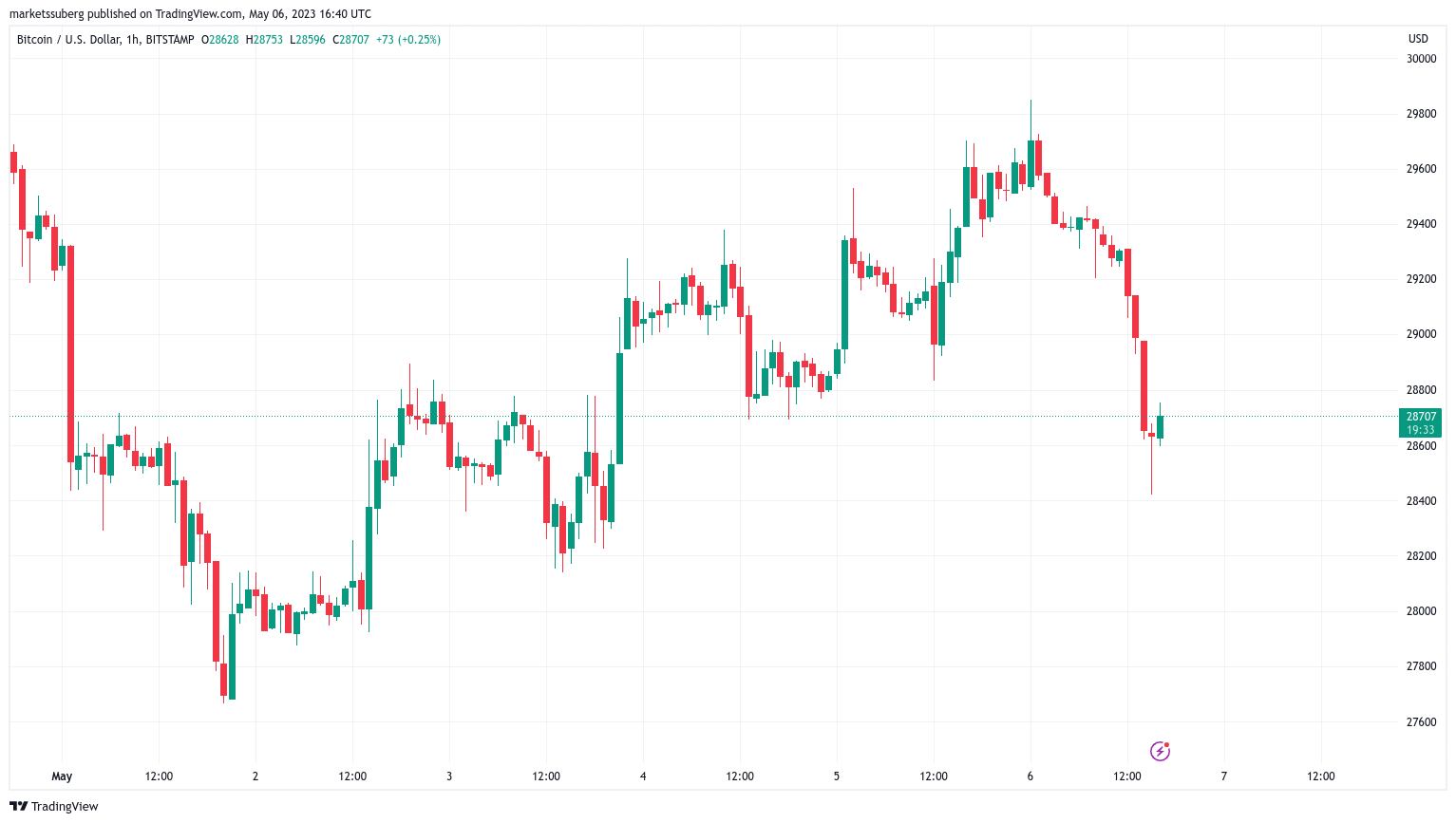Click the 30000 price axis label
This screenshot has width=1456, height=823.
(x=1421, y=59)
